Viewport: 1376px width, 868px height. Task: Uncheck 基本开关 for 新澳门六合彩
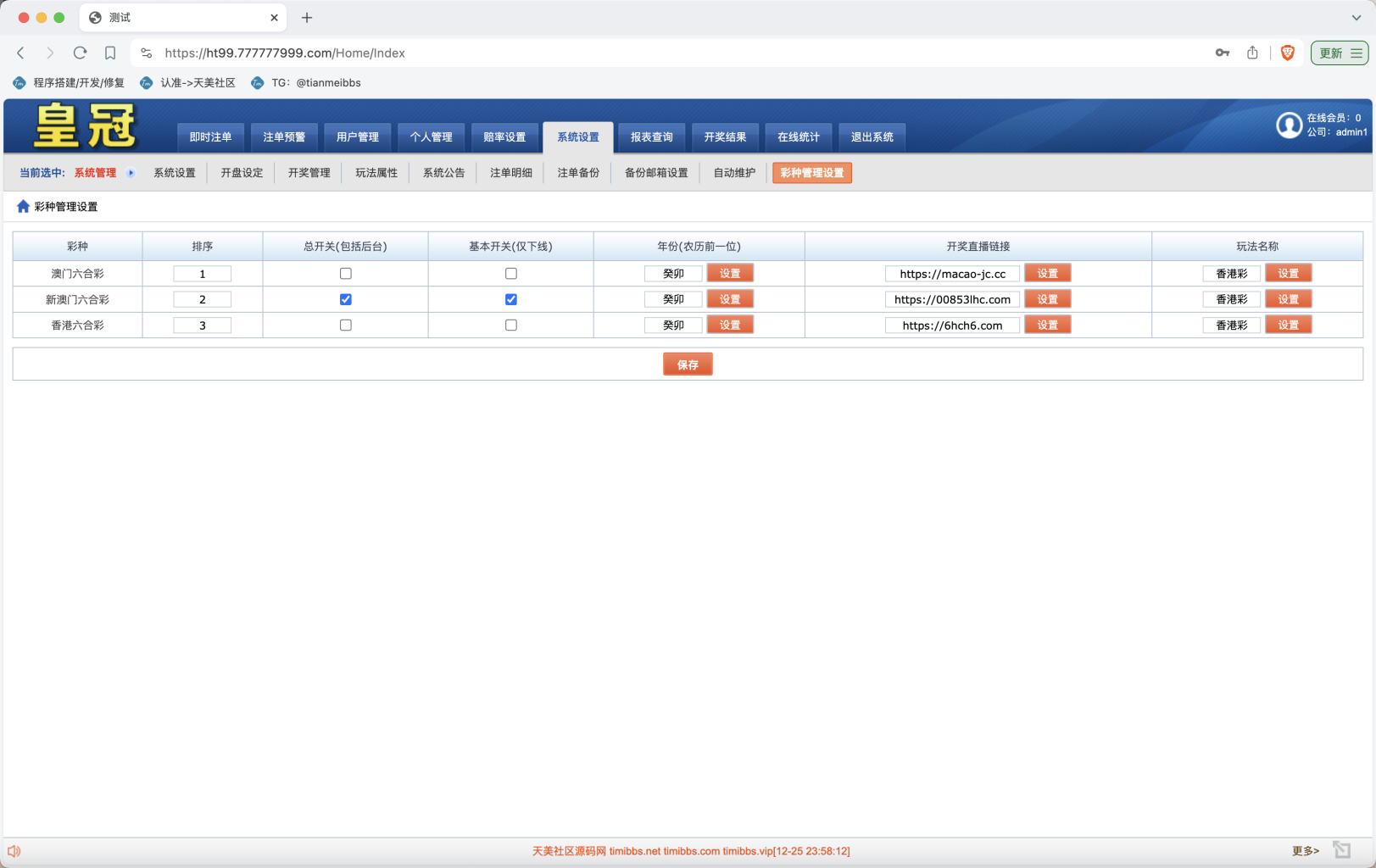(510, 299)
